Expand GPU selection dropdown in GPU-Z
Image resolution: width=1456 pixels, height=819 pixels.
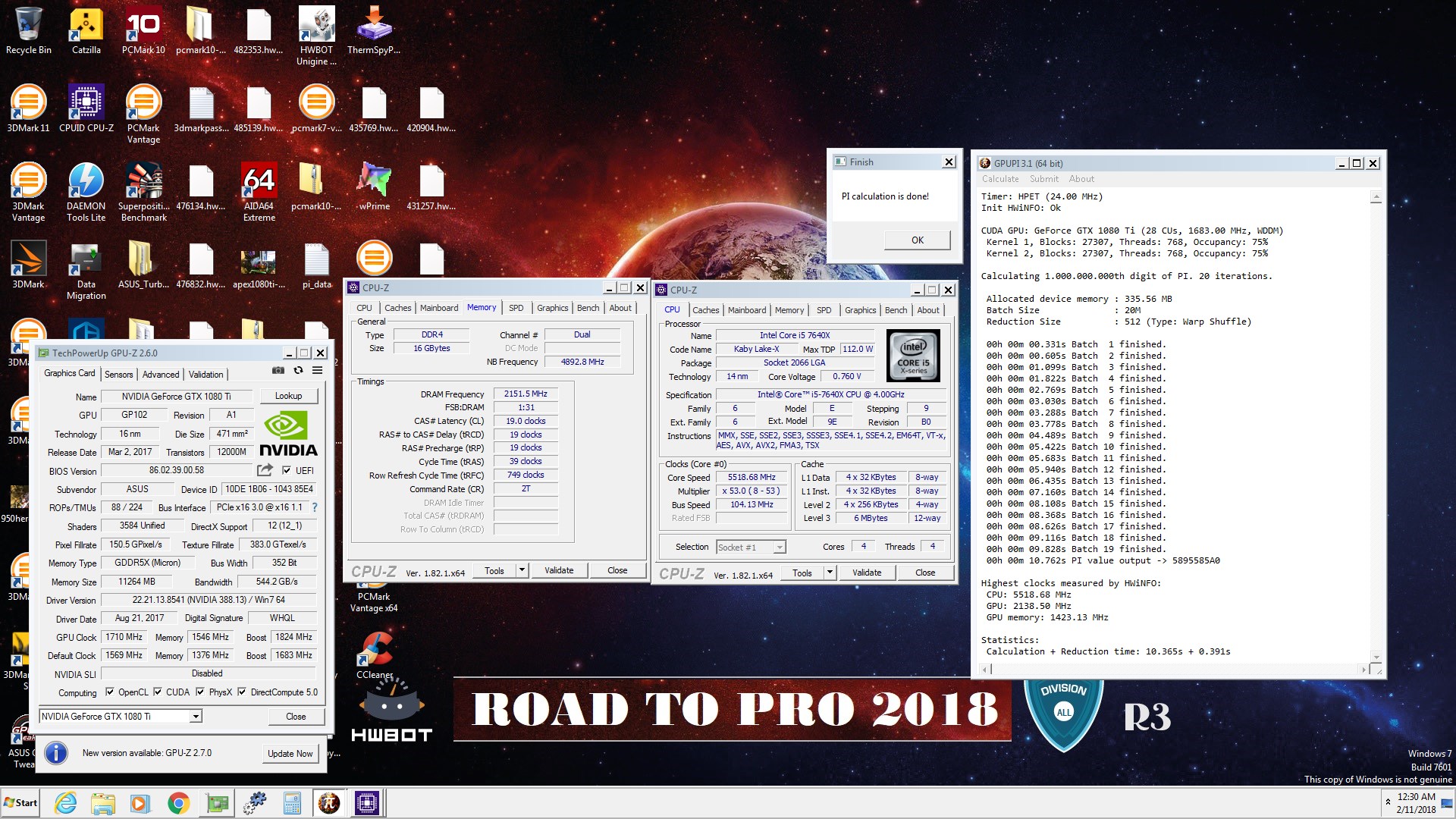coord(196,717)
